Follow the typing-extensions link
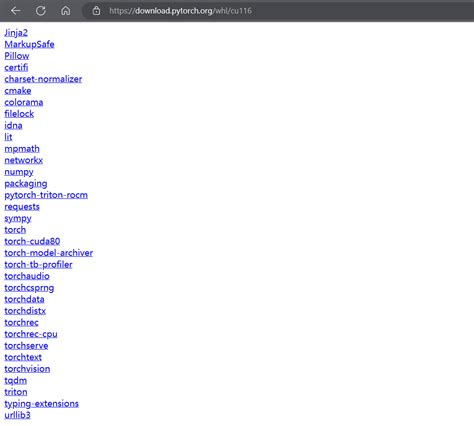The width and height of the screenshot is (474, 426). 42,404
